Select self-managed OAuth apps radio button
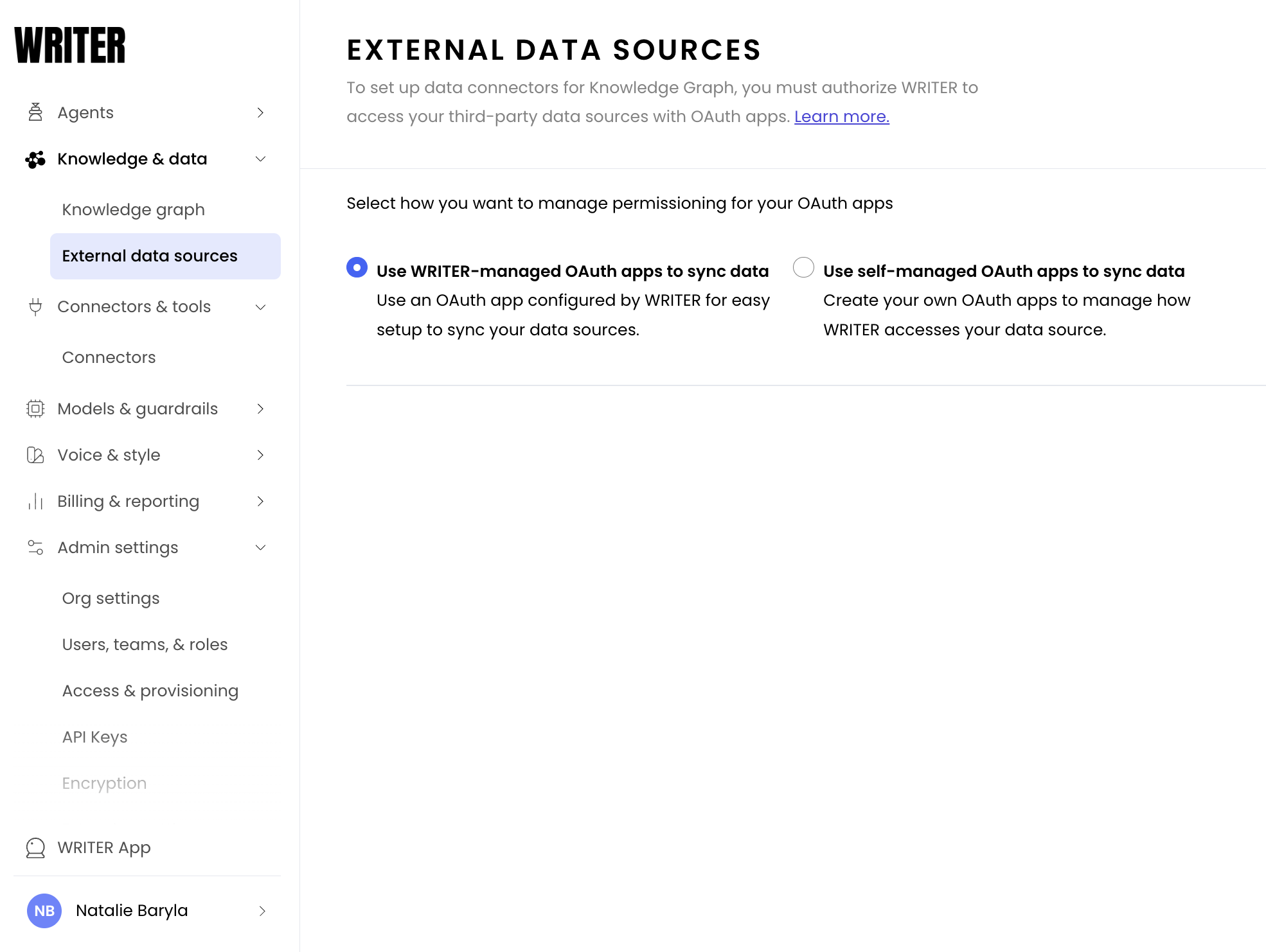Image resolution: width=1266 pixels, height=952 pixels. click(x=803, y=267)
